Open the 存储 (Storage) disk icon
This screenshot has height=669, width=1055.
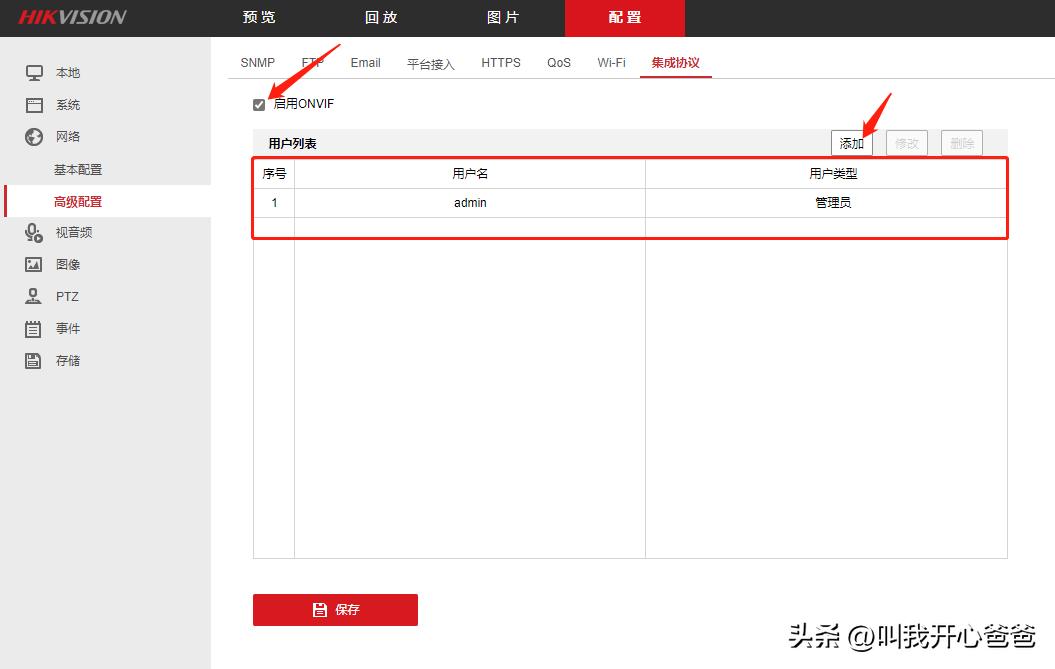(33, 360)
